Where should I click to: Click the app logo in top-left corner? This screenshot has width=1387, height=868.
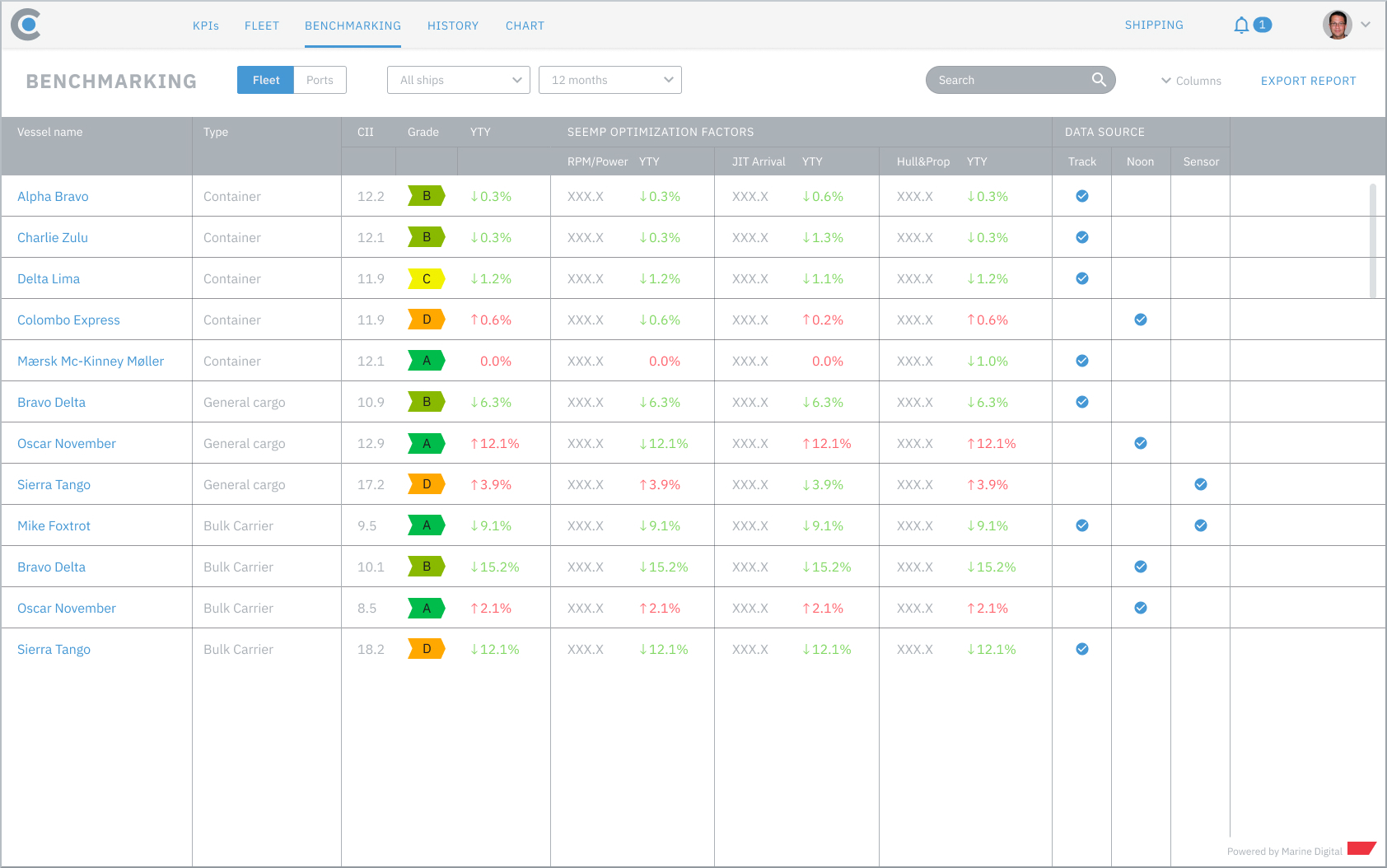click(26, 25)
